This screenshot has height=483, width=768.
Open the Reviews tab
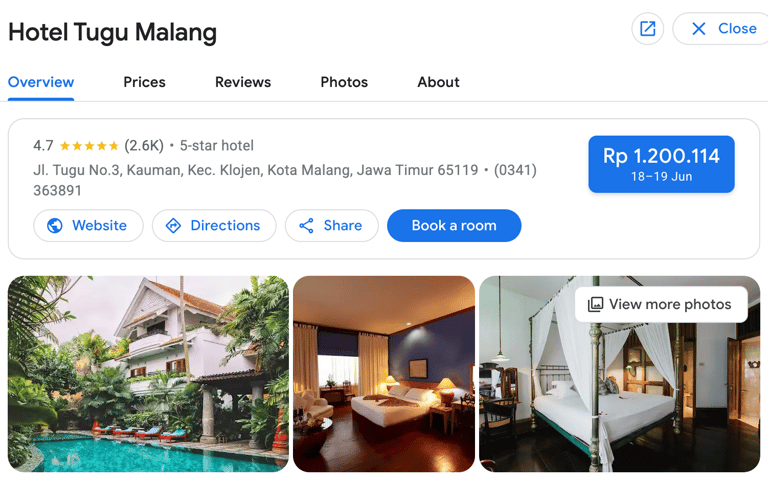(243, 82)
